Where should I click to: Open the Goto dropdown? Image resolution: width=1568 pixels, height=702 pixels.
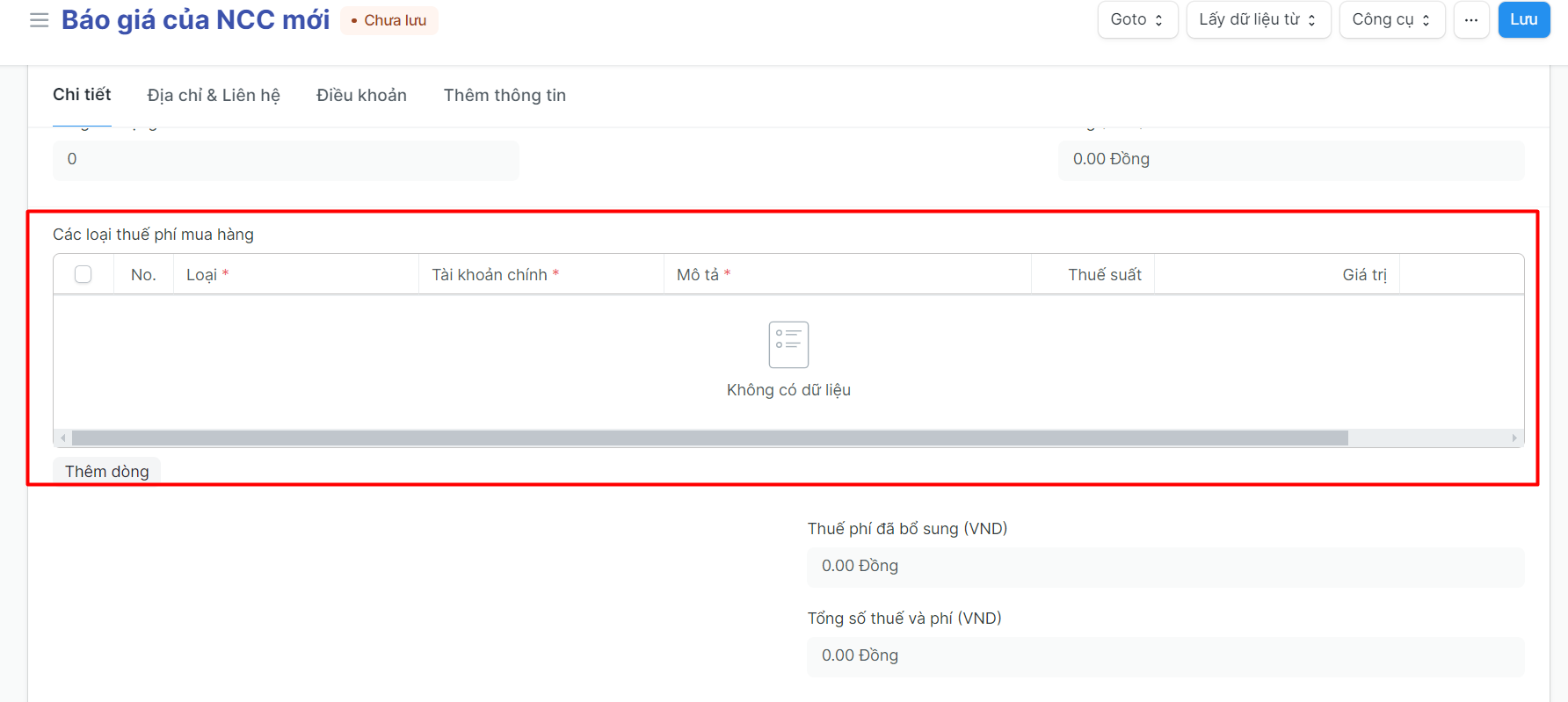tap(1136, 20)
